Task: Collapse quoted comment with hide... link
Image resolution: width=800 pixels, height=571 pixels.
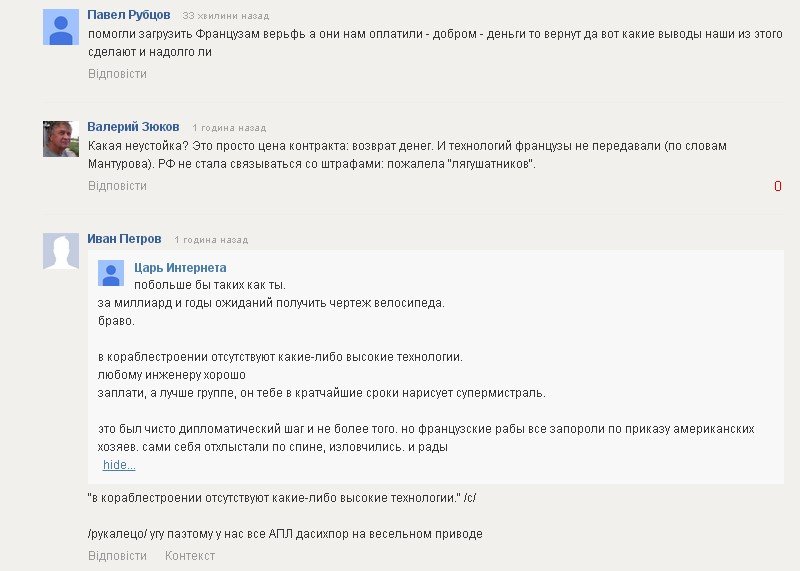Action: tap(119, 465)
